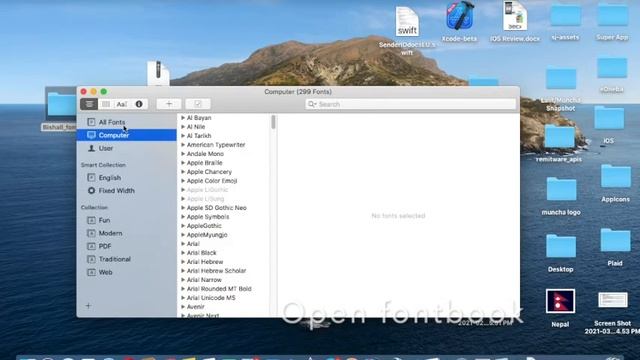Image resolution: width=640 pixels, height=360 pixels.
Task: Select the Nepal image on desktop
Action: click(x=560, y=301)
